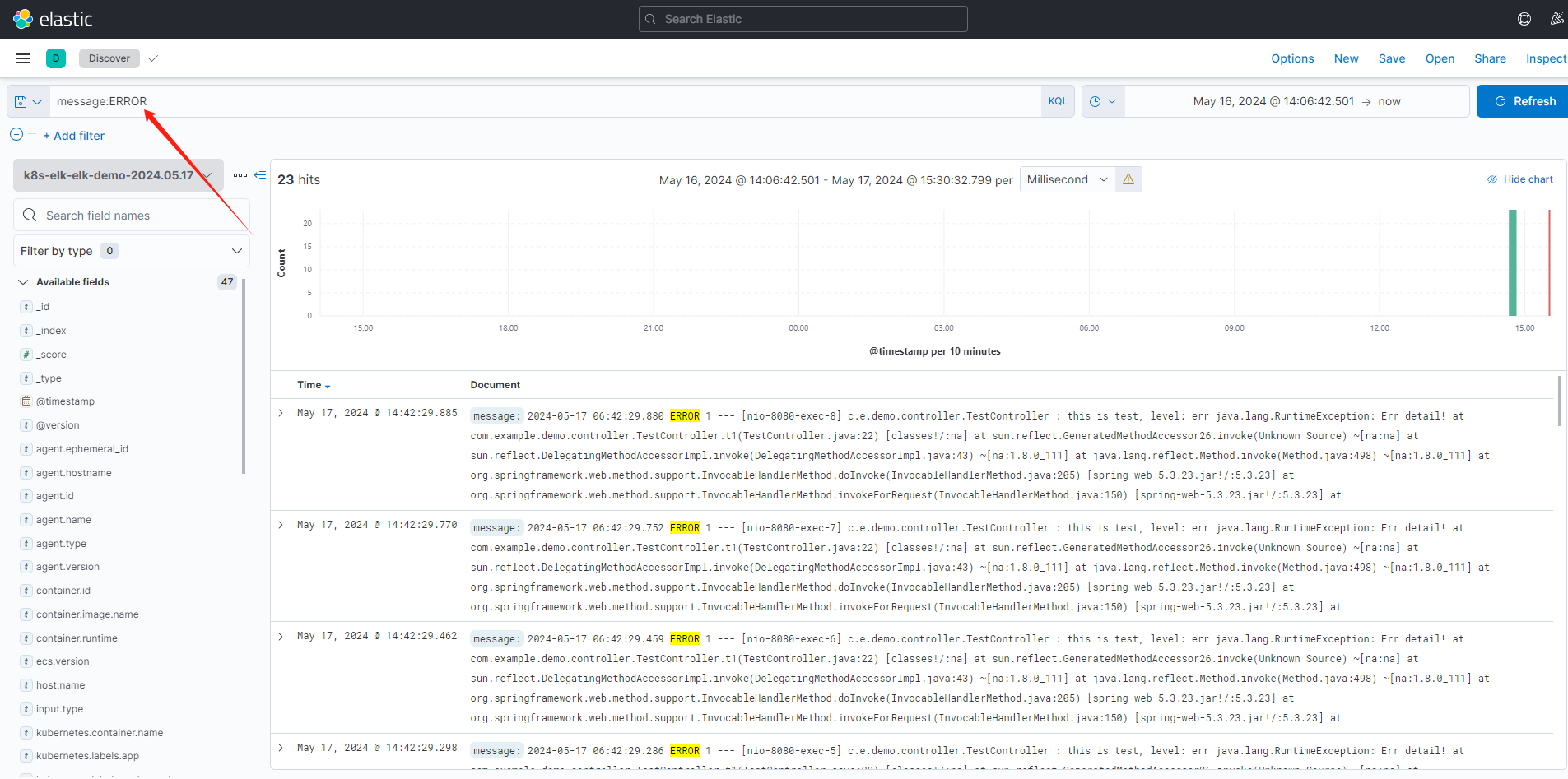Image resolution: width=1568 pixels, height=779 pixels.
Task: Select the _index field
Action: tap(51, 331)
